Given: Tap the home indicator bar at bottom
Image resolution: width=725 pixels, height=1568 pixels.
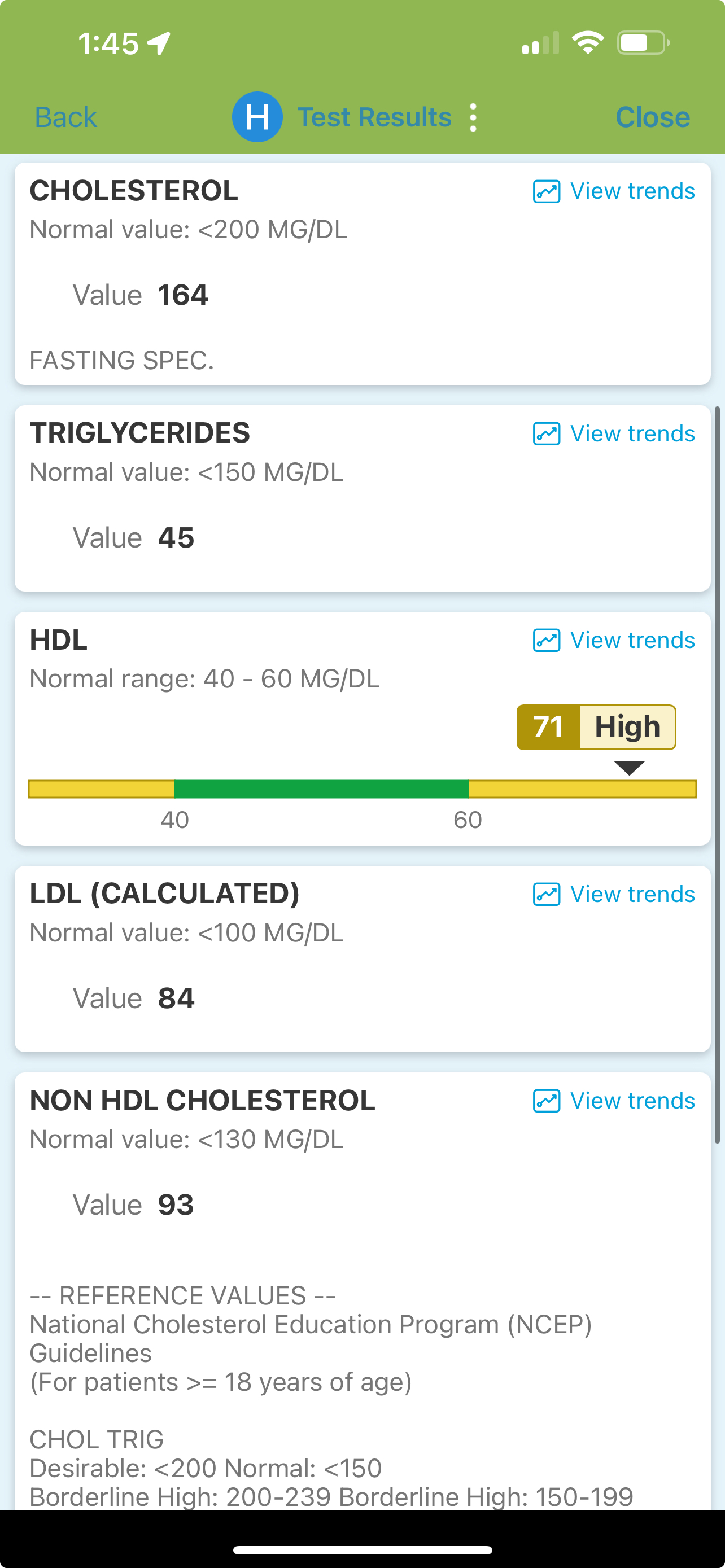Looking at the screenshot, I should (363, 1549).
